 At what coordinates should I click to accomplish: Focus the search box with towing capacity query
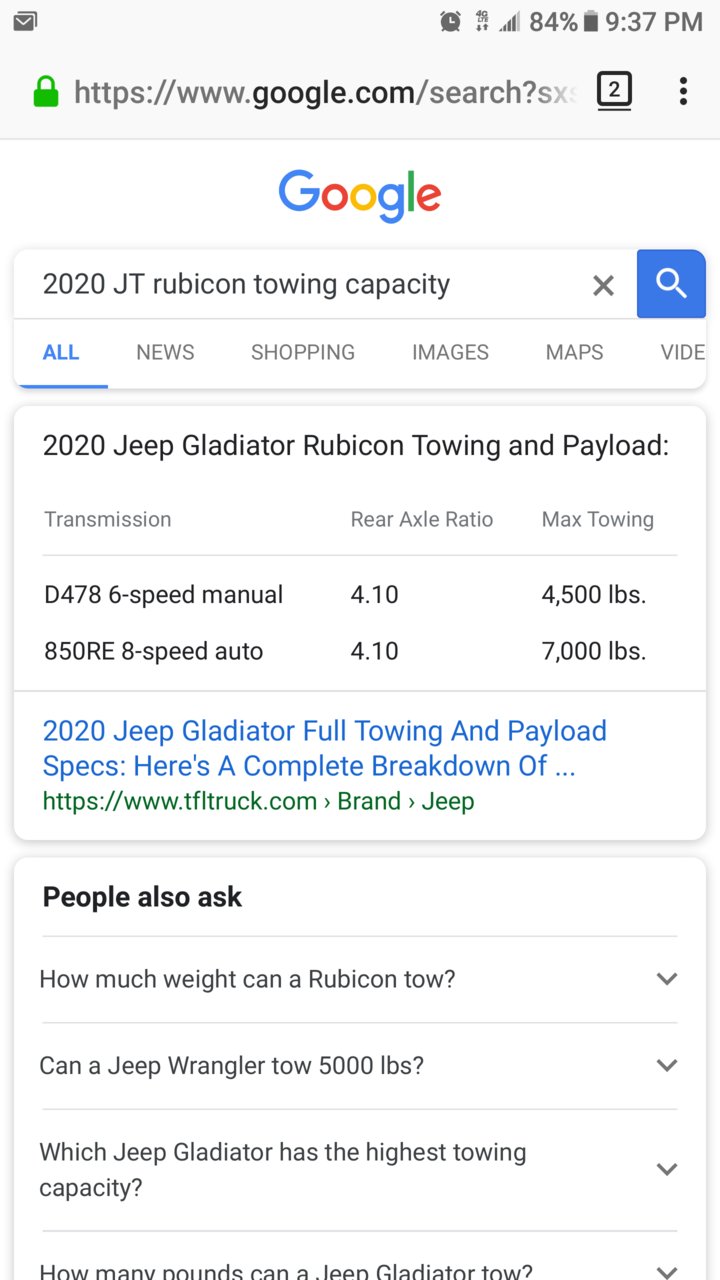tap(300, 285)
